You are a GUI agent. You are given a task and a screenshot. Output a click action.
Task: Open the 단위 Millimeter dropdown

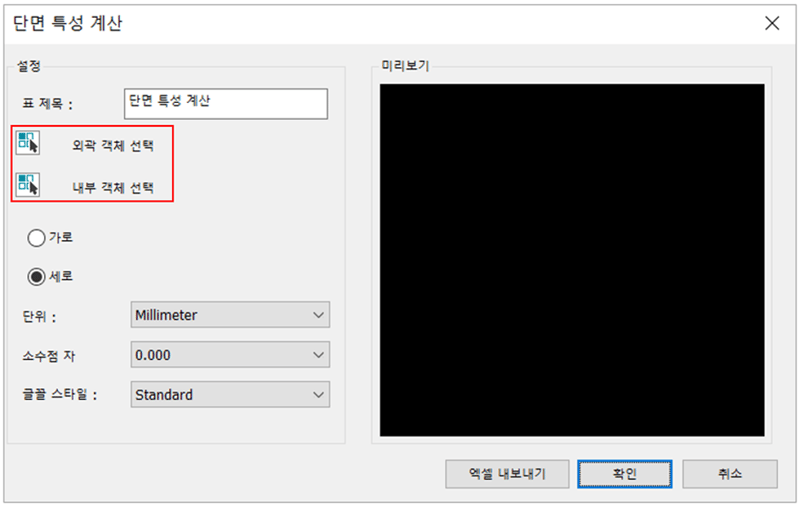click(x=230, y=315)
